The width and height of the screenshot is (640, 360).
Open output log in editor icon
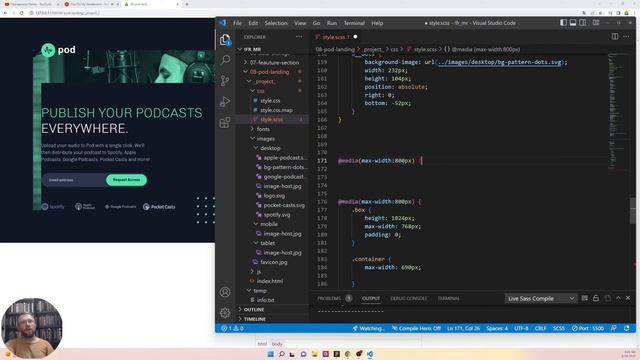pyautogui.click(x=607, y=298)
